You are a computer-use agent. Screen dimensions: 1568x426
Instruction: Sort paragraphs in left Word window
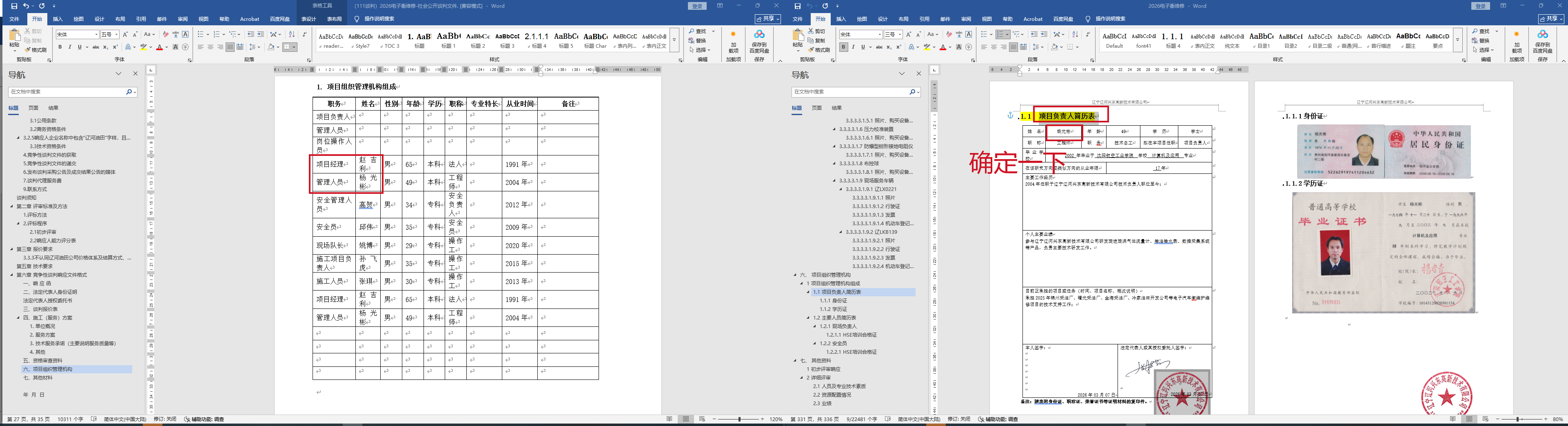(x=292, y=35)
